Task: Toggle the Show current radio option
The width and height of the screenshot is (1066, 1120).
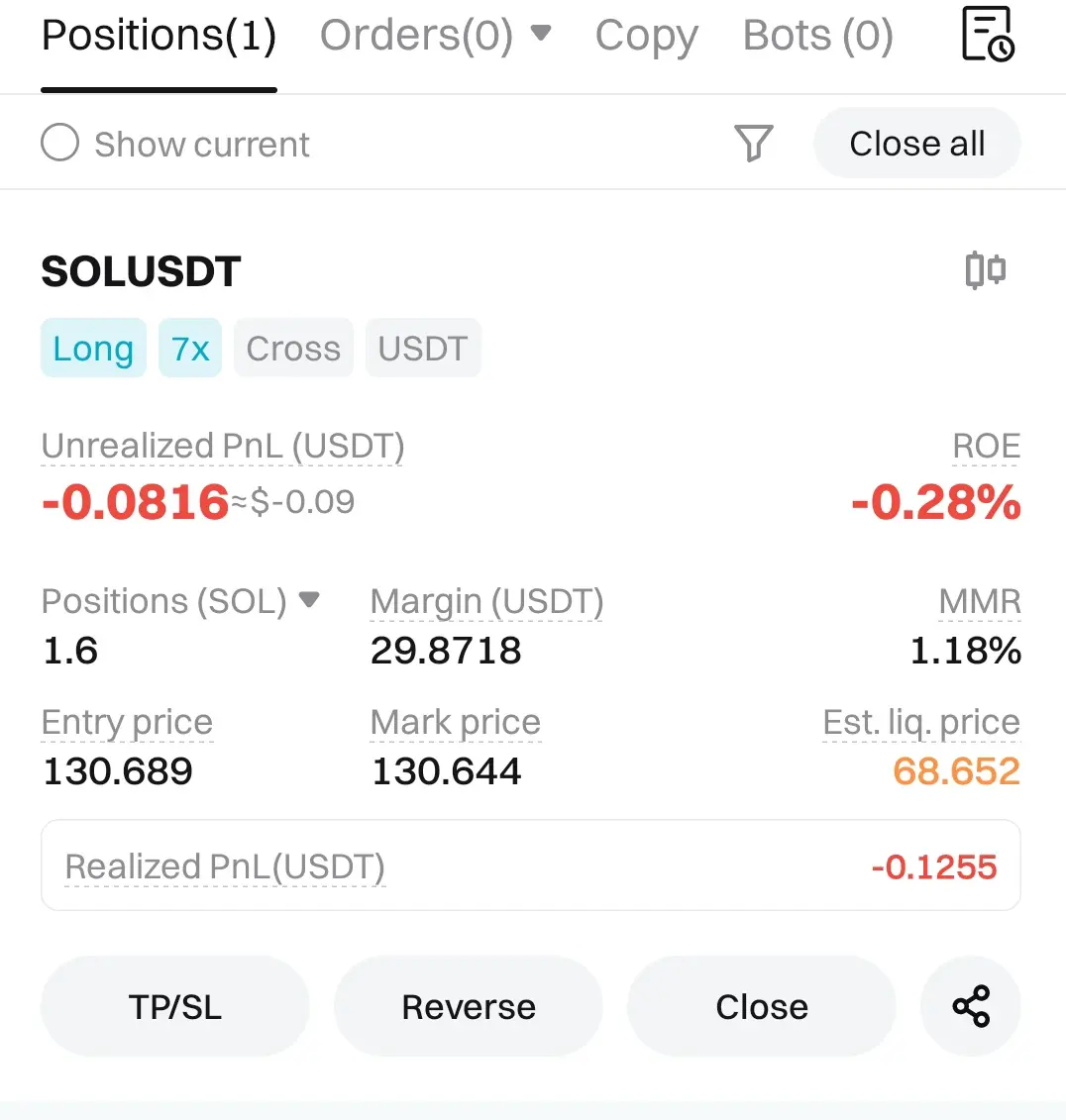Action: (x=60, y=144)
